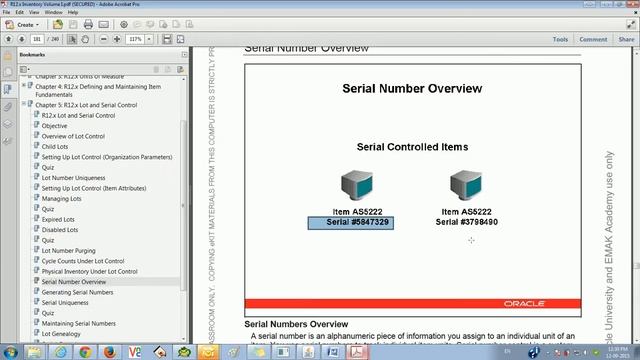Select bookmark Serial Number Overview
The height and width of the screenshot is (360, 640).
74,282
